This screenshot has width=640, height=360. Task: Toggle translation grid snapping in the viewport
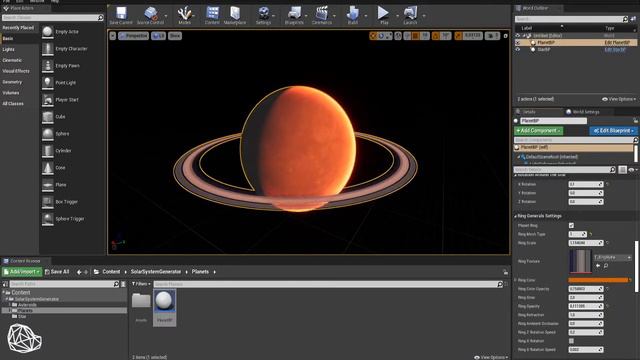pos(416,36)
